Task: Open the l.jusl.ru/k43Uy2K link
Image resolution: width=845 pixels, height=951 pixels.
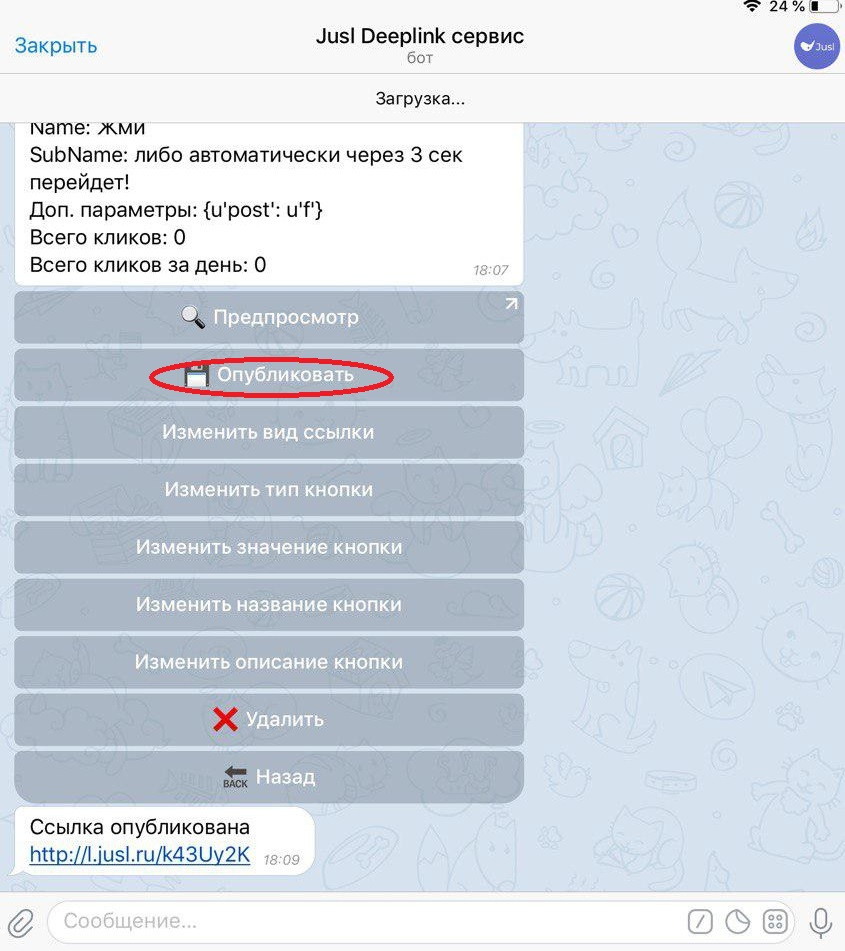Action: 140,855
